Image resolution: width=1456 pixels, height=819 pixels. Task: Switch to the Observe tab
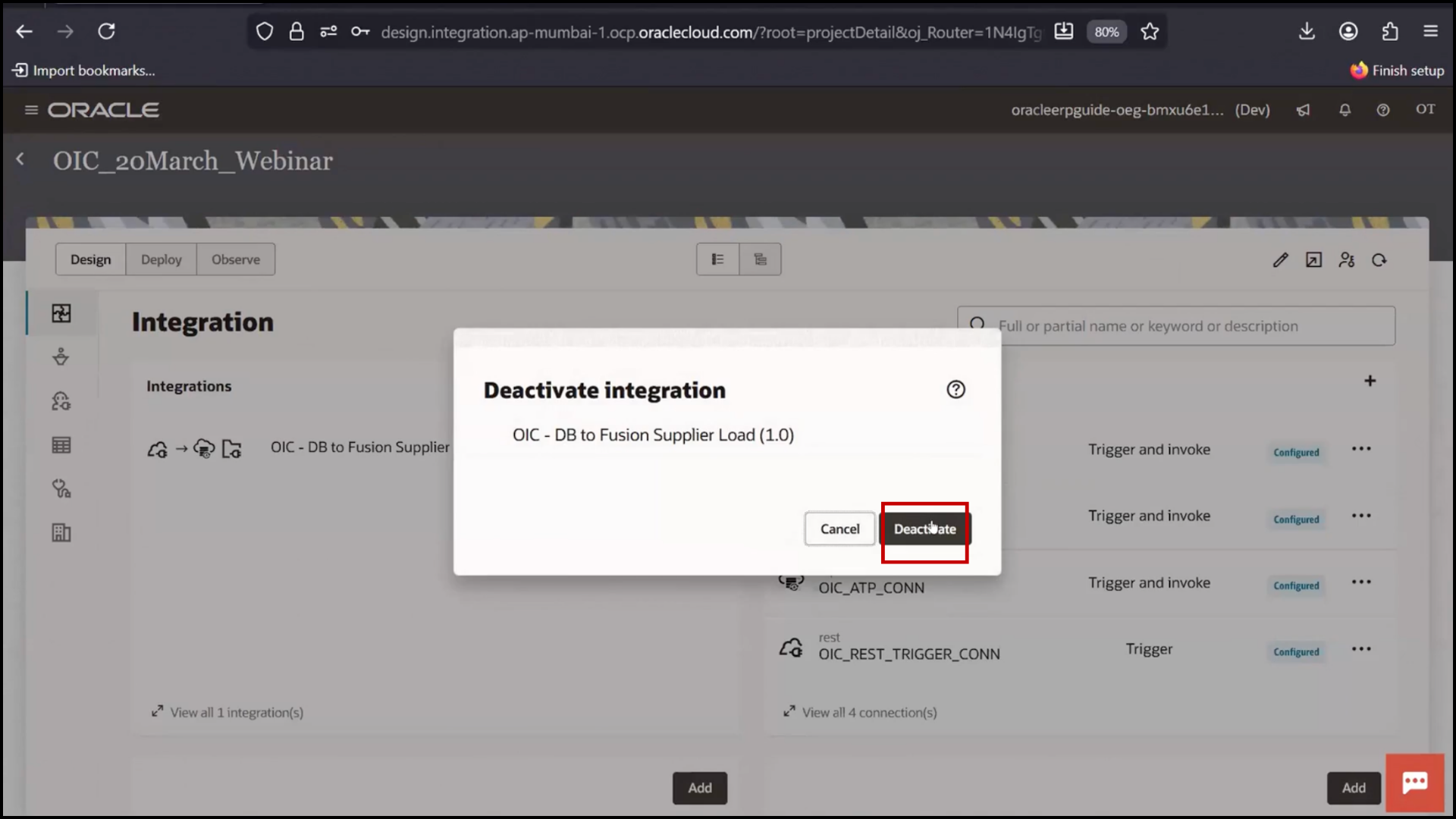[x=235, y=259]
